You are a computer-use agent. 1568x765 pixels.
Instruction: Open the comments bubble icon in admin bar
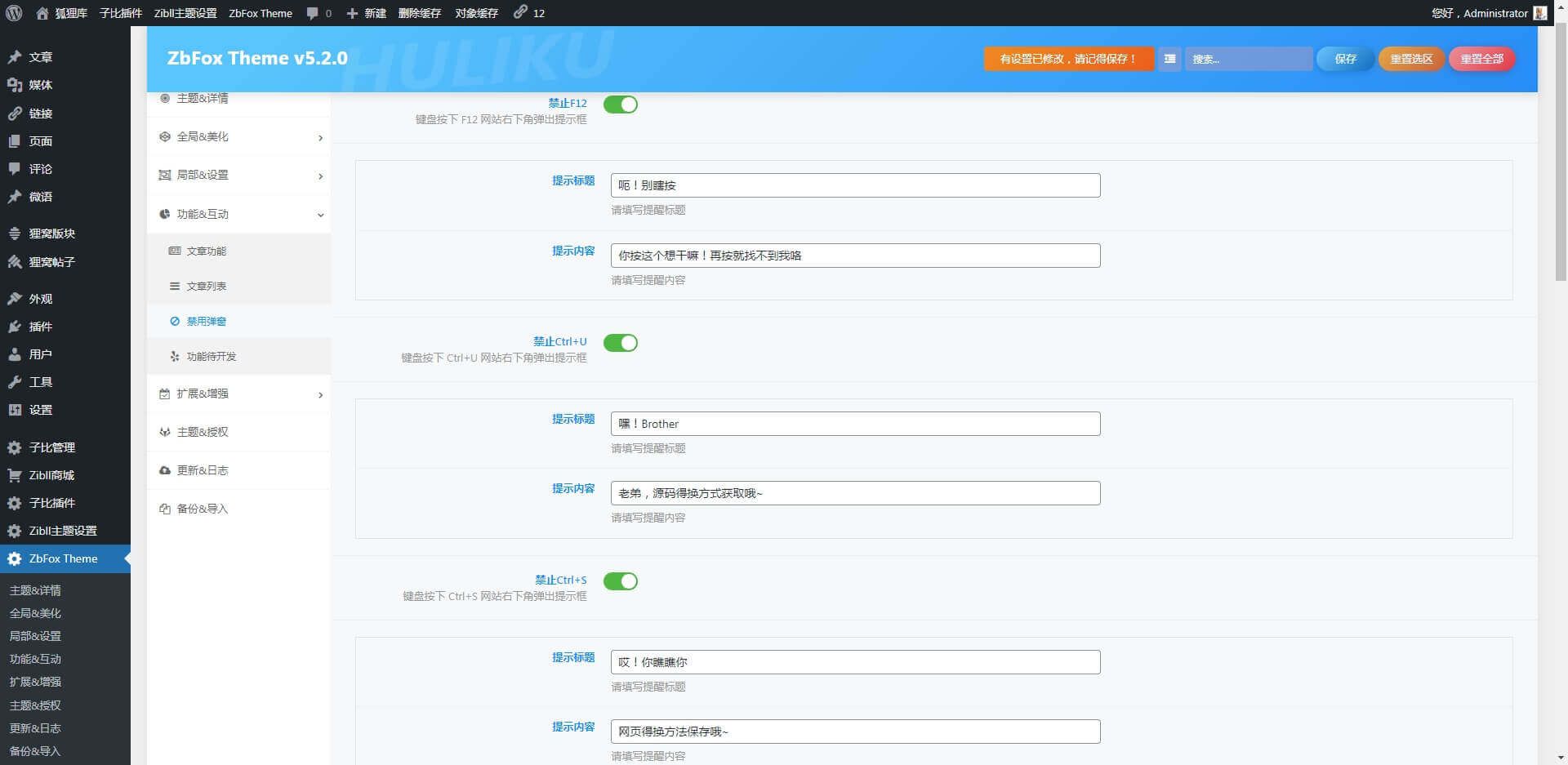coord(313,13)
